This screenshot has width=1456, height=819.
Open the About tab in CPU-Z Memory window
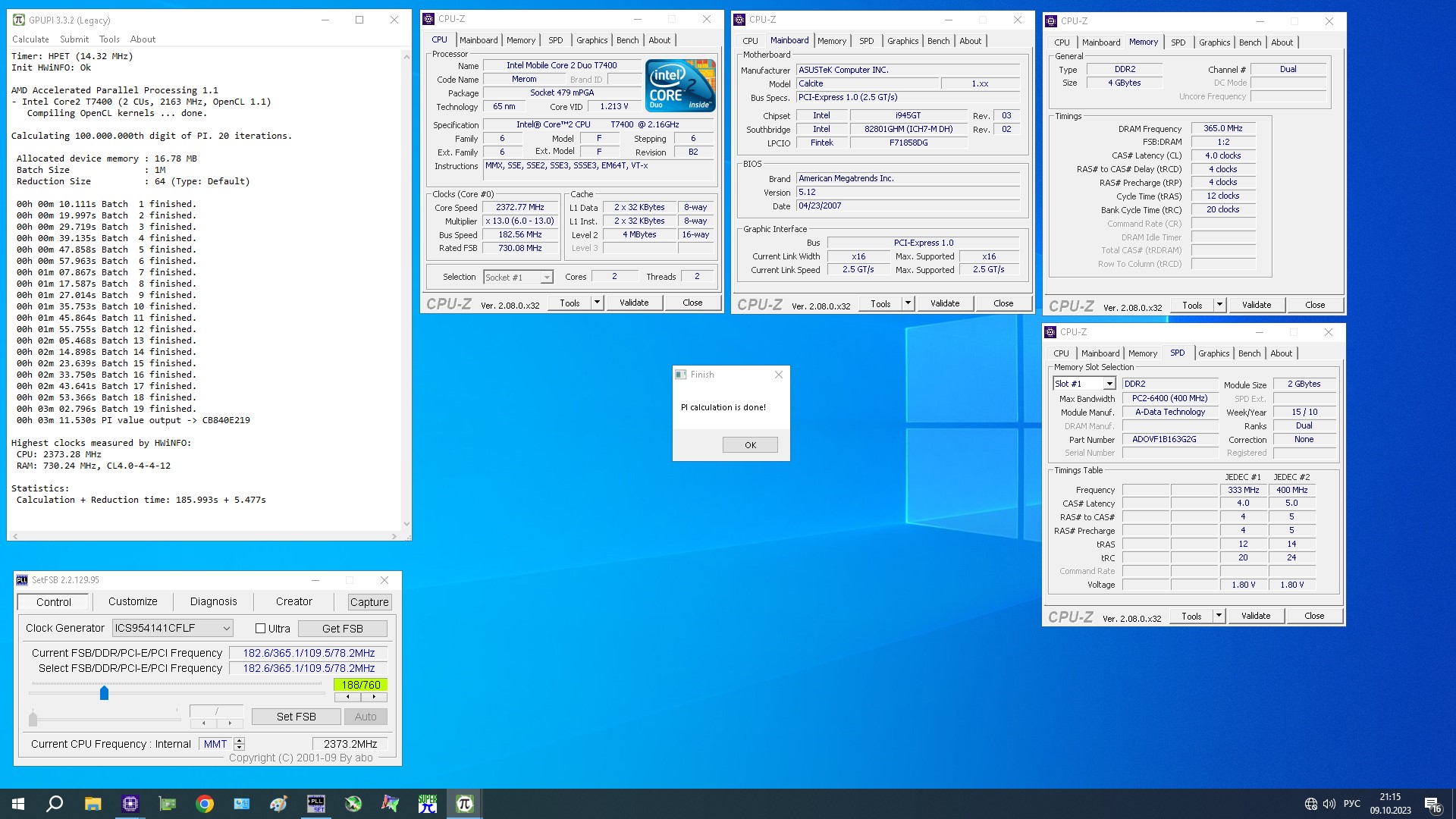1282,42
